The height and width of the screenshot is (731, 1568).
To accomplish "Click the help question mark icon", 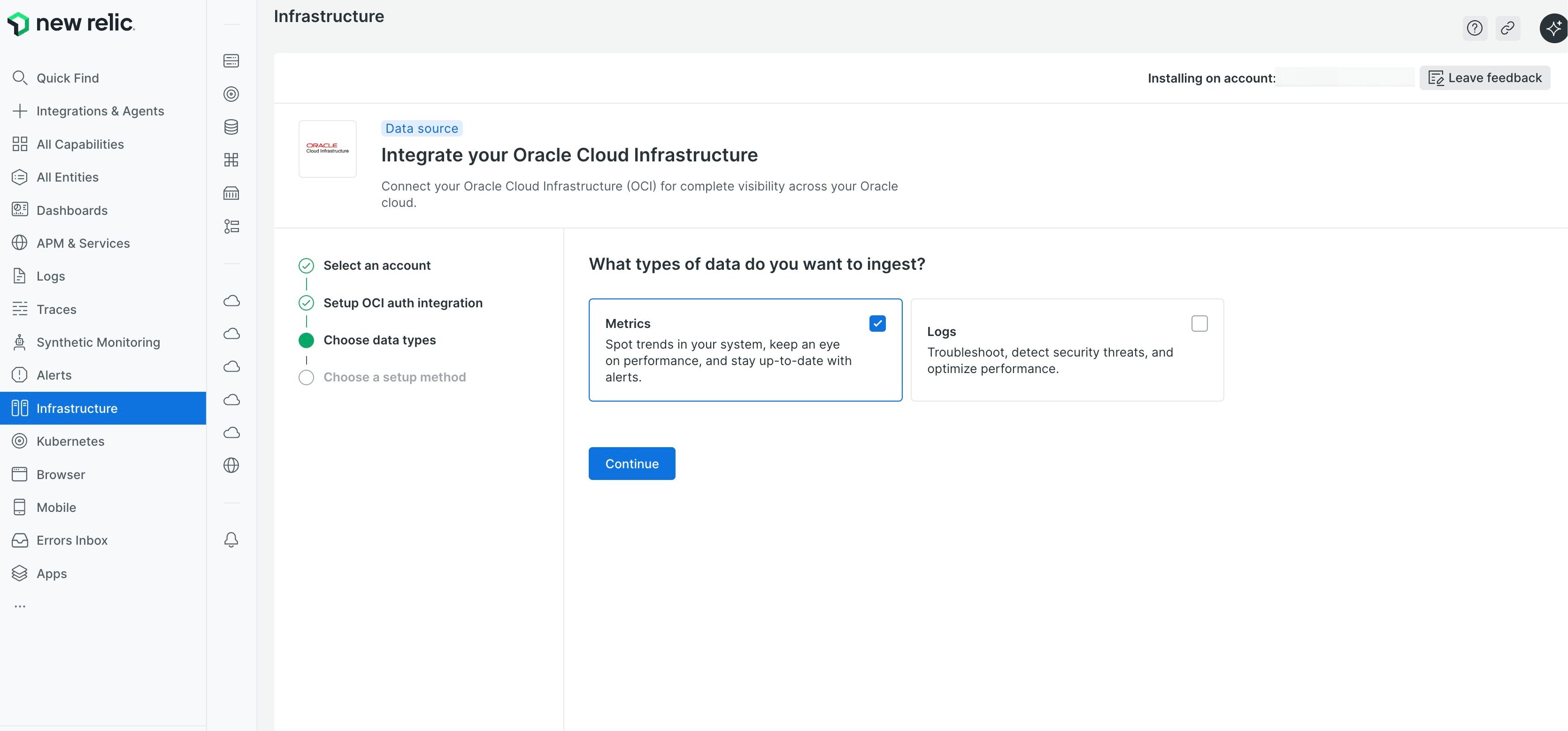I will [x=1474, y=28].
